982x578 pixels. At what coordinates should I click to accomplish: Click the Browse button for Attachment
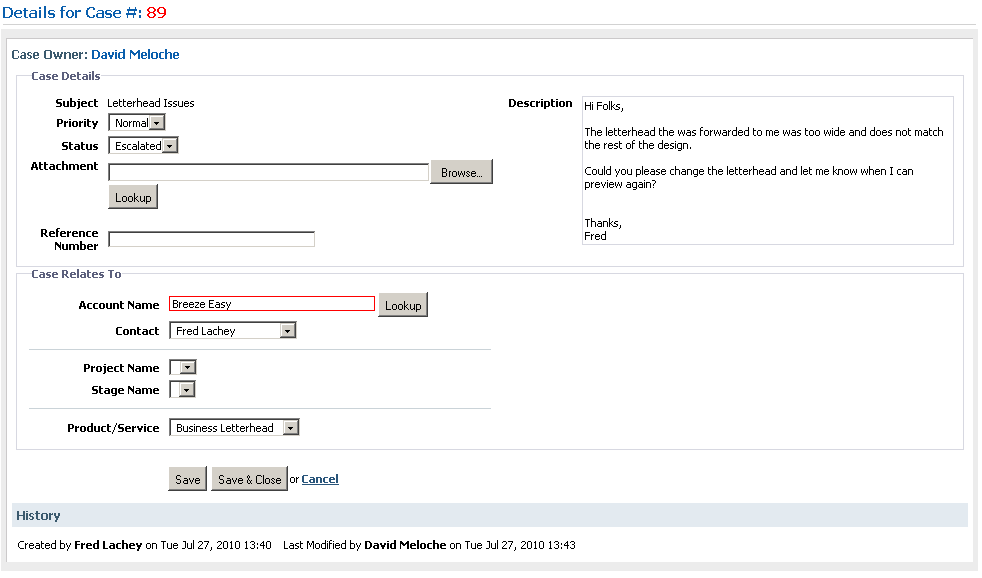tap(462, 172)
